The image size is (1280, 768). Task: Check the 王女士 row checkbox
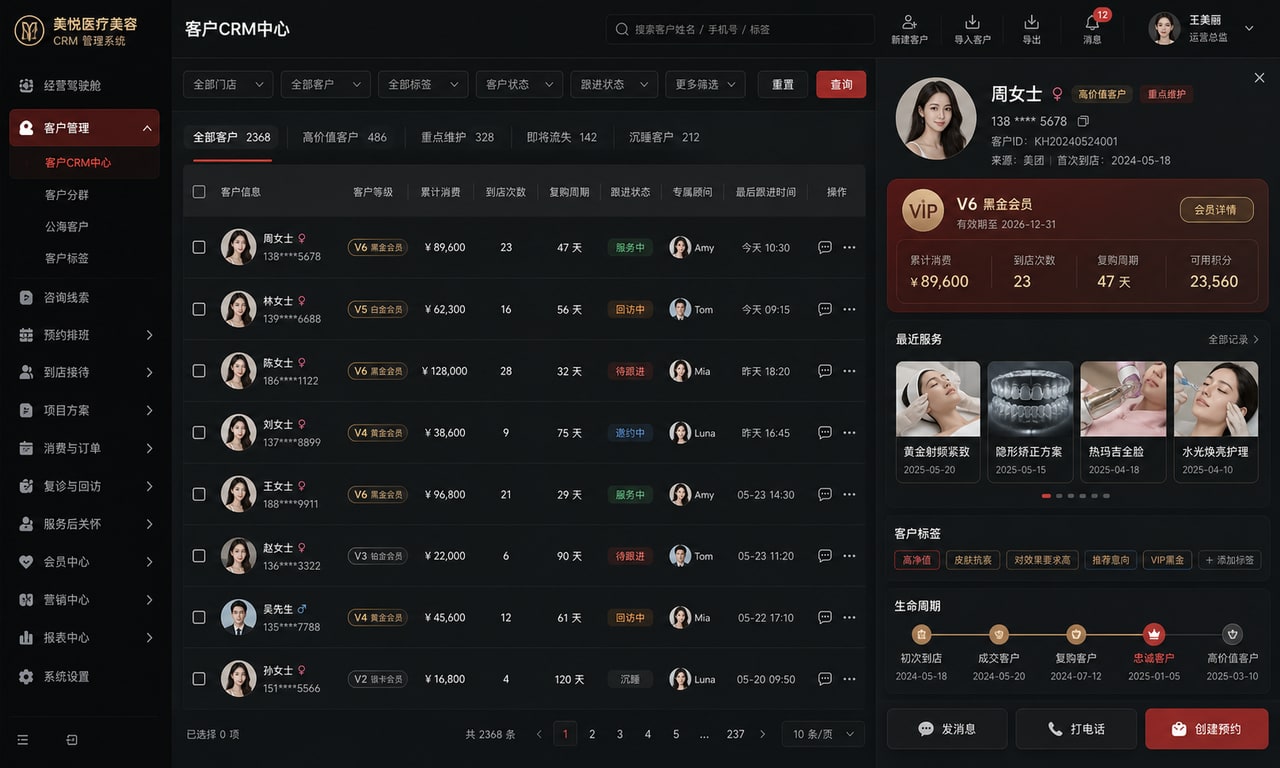point(199,494)
